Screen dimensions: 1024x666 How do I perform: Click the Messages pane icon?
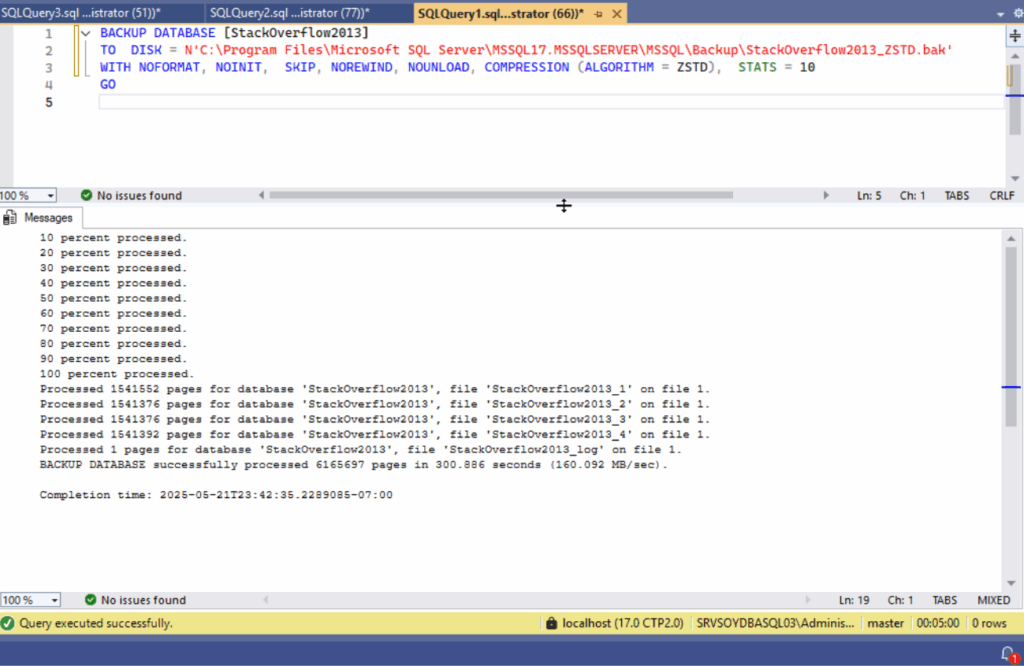click(11, 217)
